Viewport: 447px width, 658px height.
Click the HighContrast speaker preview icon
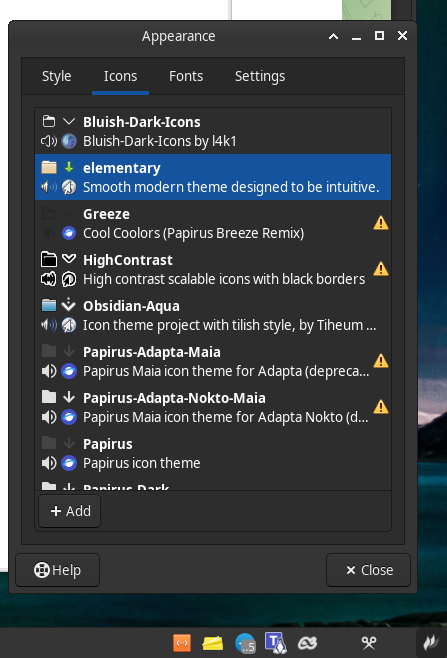[49, 279]
